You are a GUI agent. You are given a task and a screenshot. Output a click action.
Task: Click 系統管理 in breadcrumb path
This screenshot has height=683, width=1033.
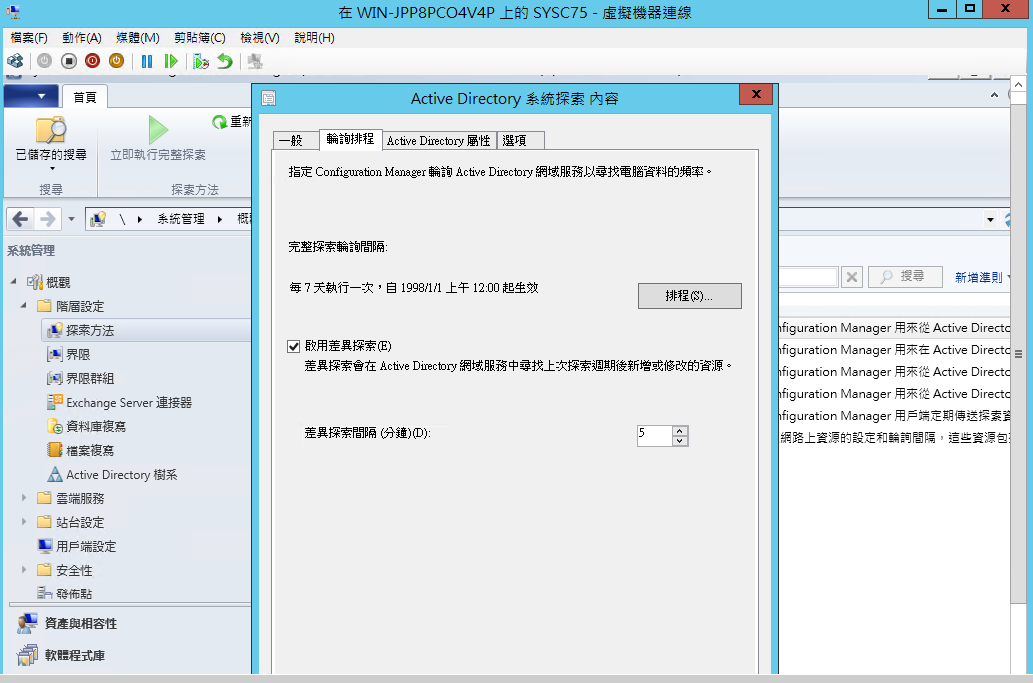pyautogui.click(x=181, y=219)
